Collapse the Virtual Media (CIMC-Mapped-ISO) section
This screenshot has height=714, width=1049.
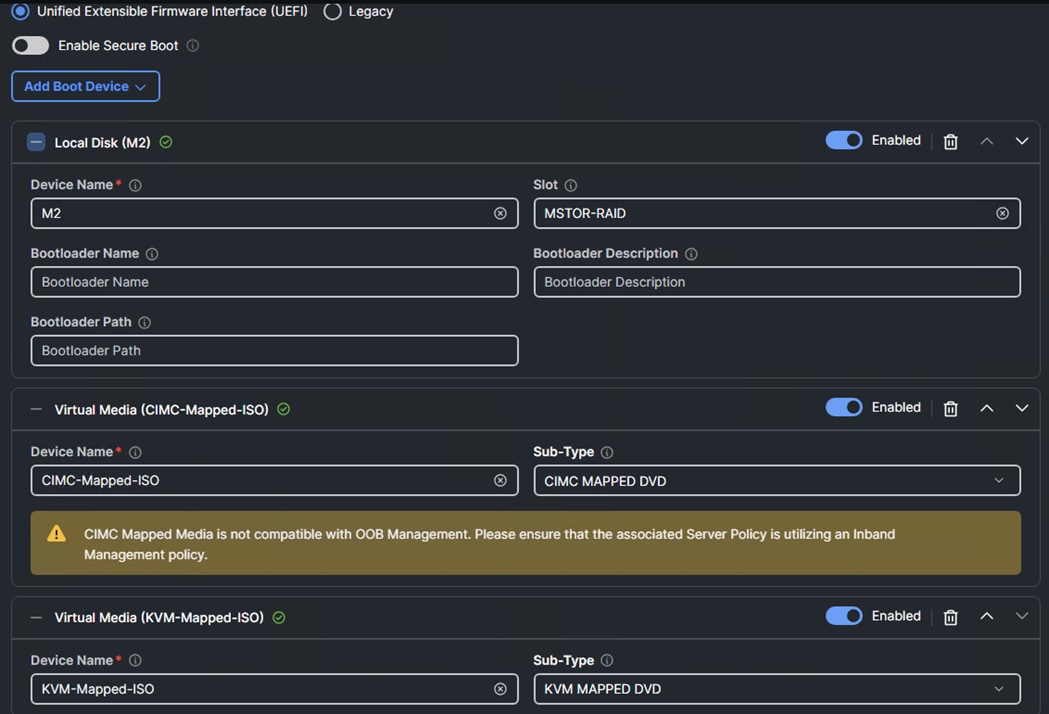click(36, 409)
